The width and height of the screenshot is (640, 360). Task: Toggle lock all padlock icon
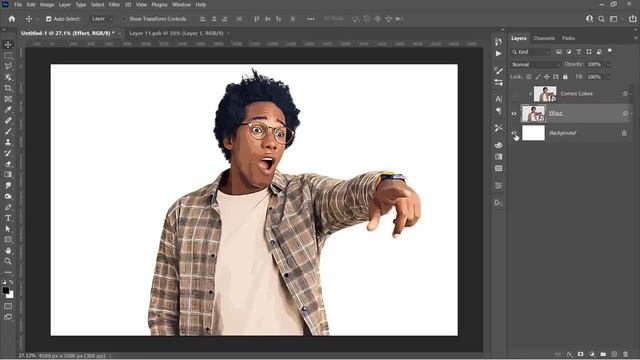point(565,77)
